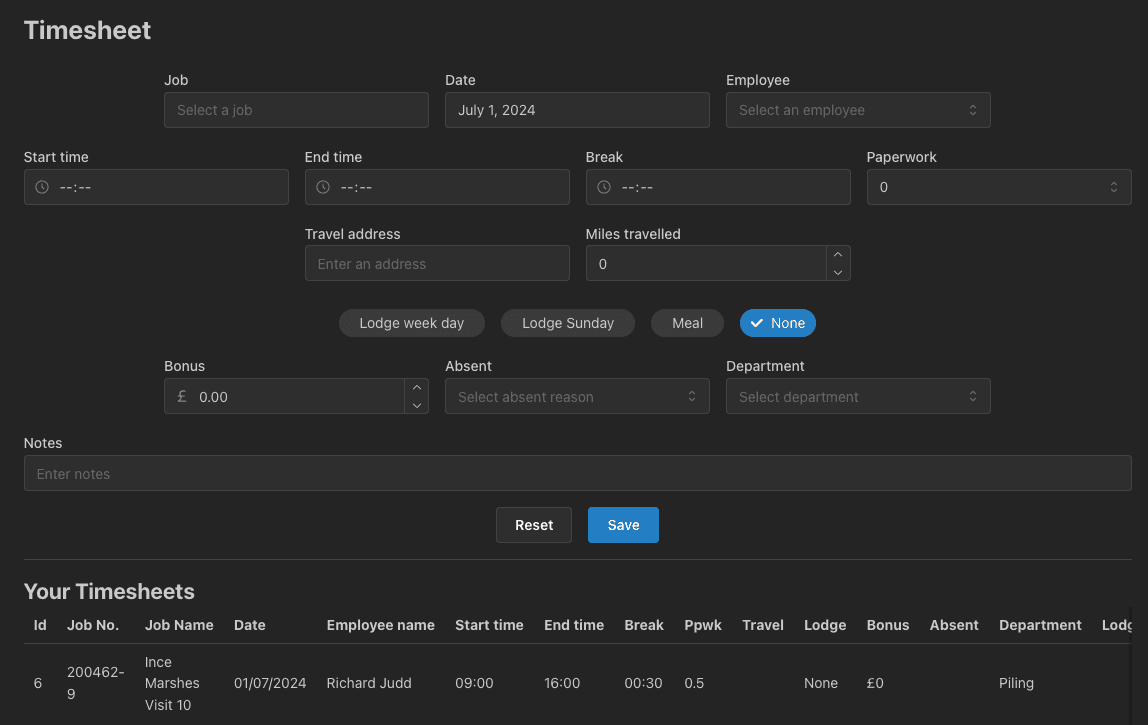Click the Reset button
This screenshot has height=725, width=1148.
point(533,524)
